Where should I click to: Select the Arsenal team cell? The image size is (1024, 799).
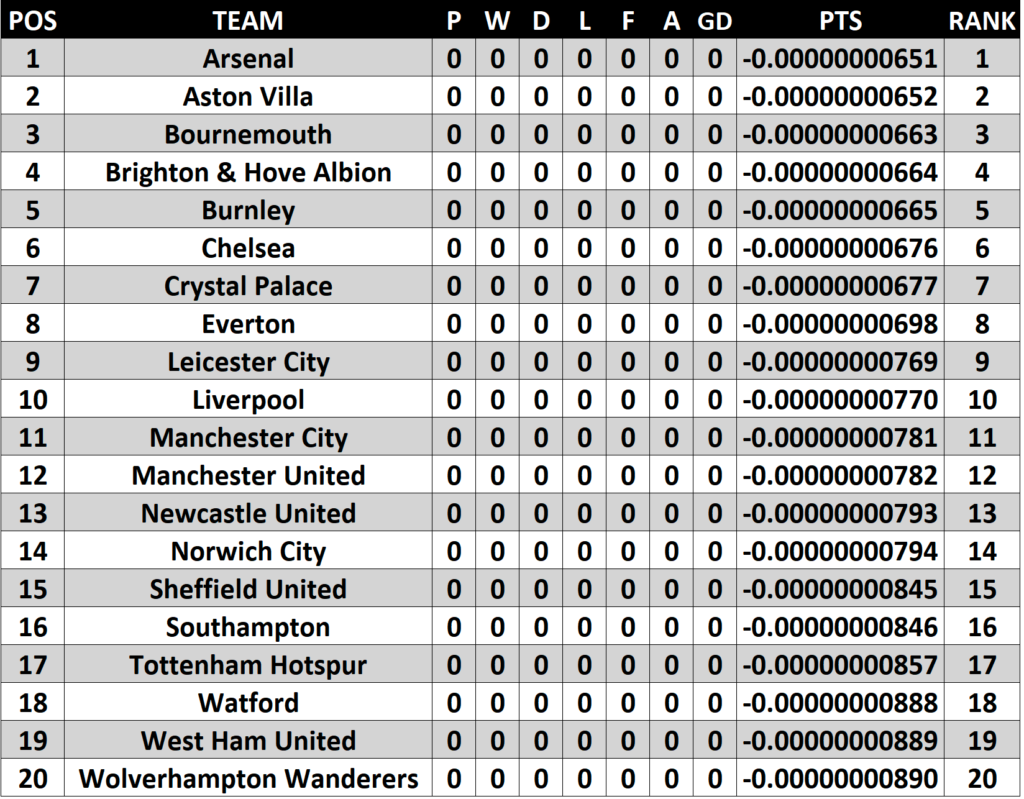pos(248,59)
